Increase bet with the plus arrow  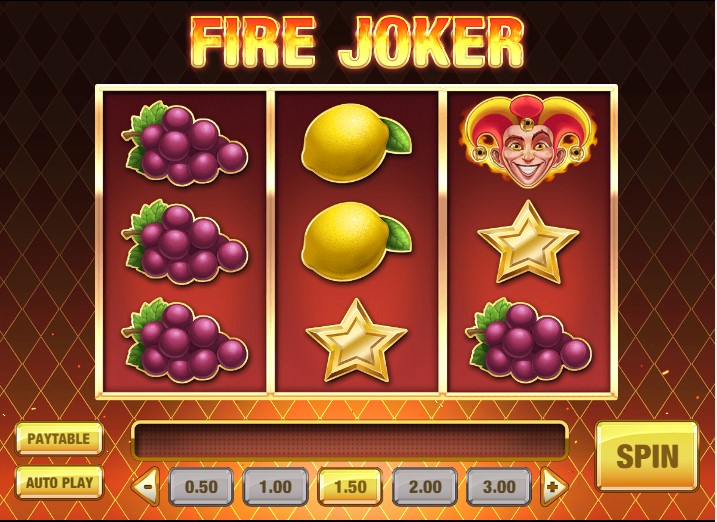point(554,486)
